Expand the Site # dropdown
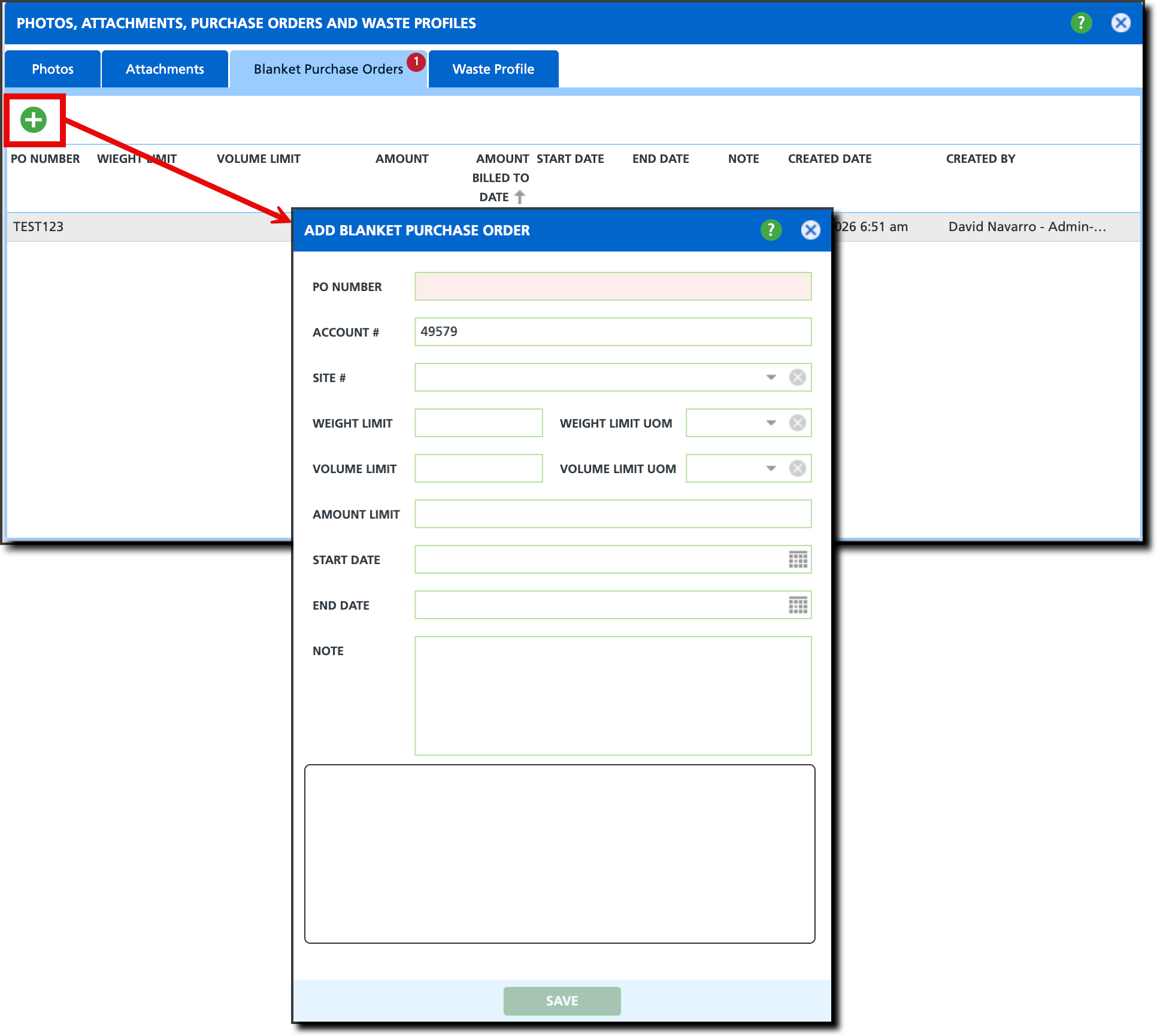1157x1036 pixels. (x=771, y=377)
